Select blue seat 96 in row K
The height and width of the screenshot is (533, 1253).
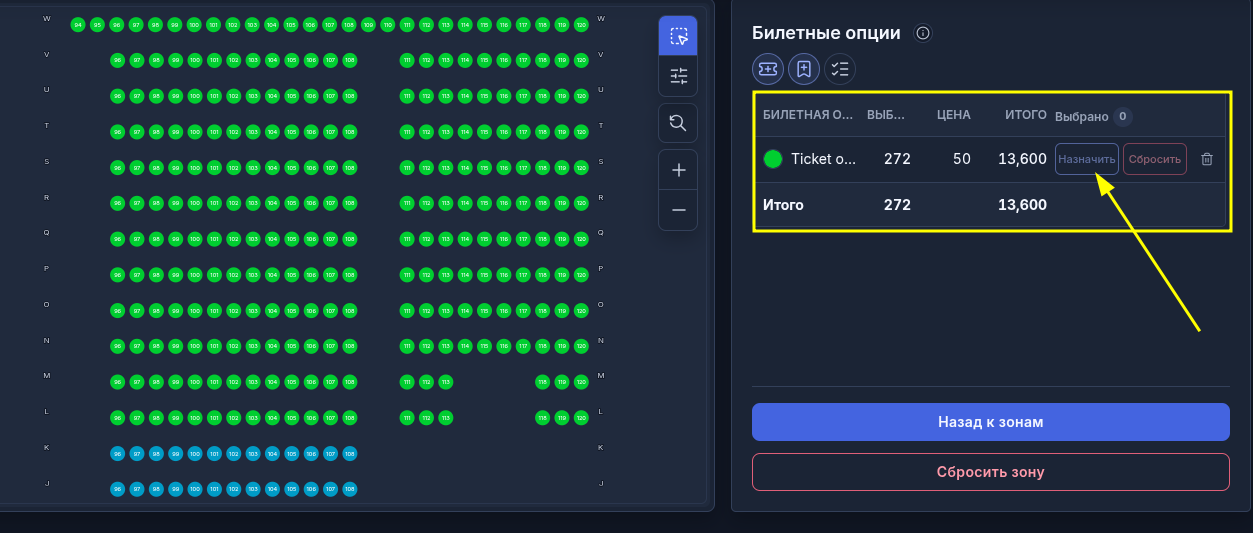[x=117, y=453]
